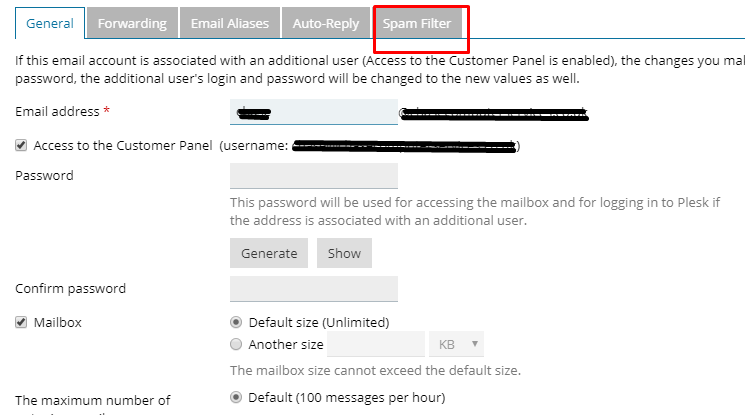Switch to the Forwarding tab
745x415 pixels.
click(132, 23)
